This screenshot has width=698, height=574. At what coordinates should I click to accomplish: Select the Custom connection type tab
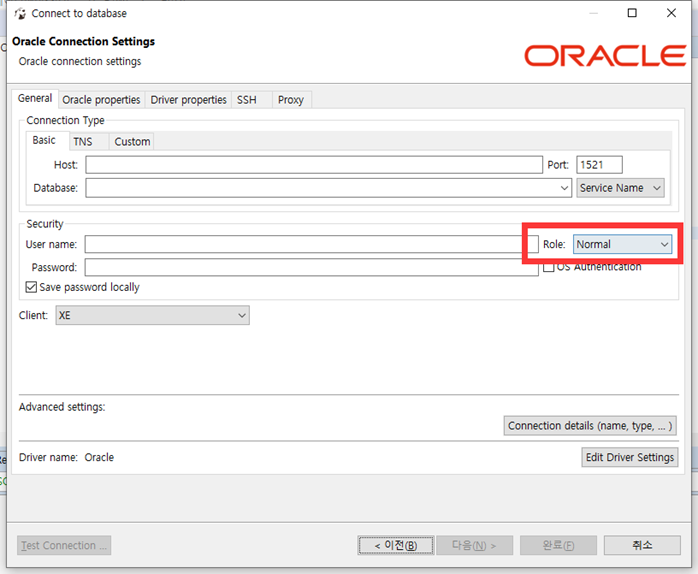point(132,142)
